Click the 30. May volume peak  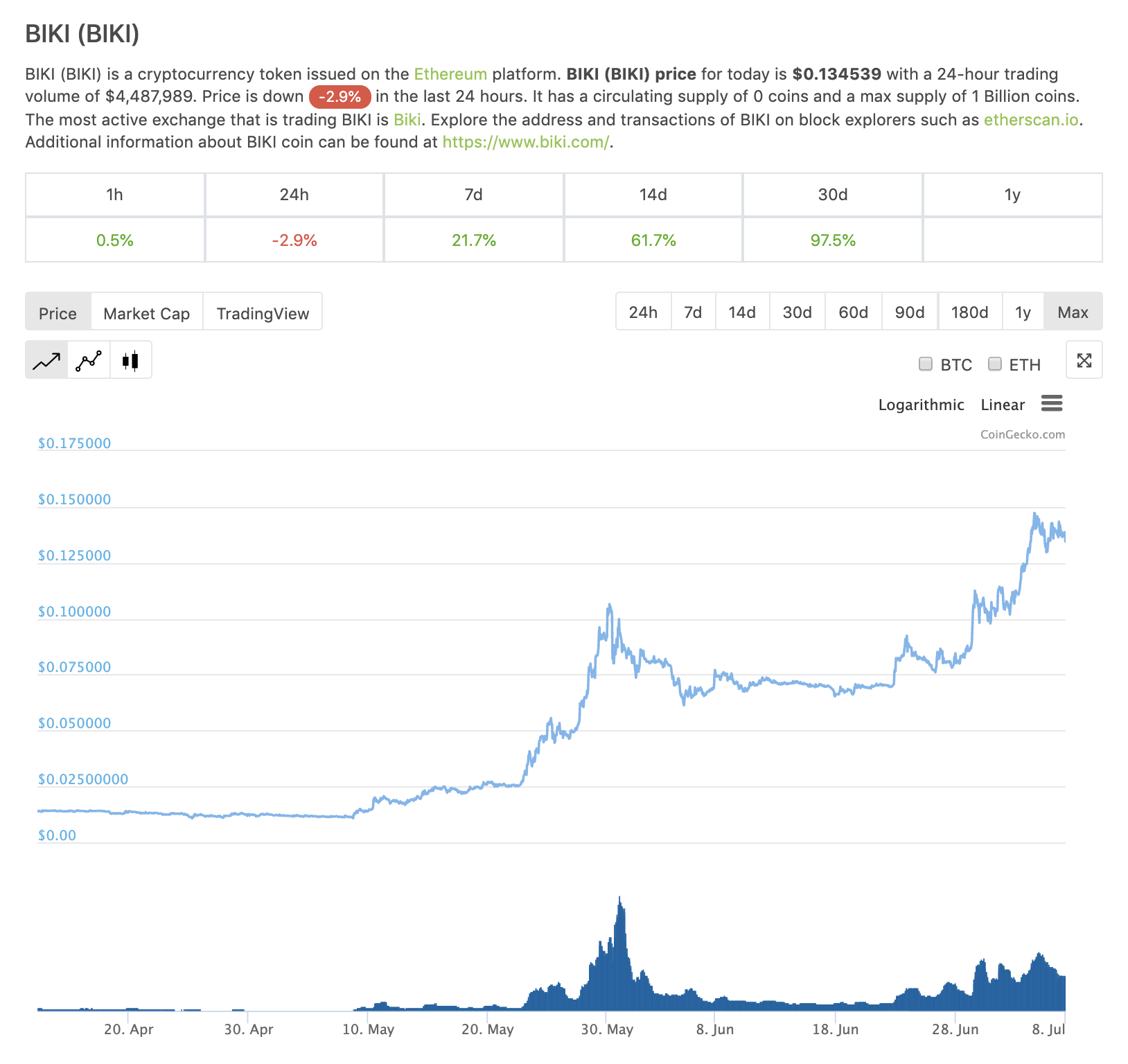click(619, 902)
